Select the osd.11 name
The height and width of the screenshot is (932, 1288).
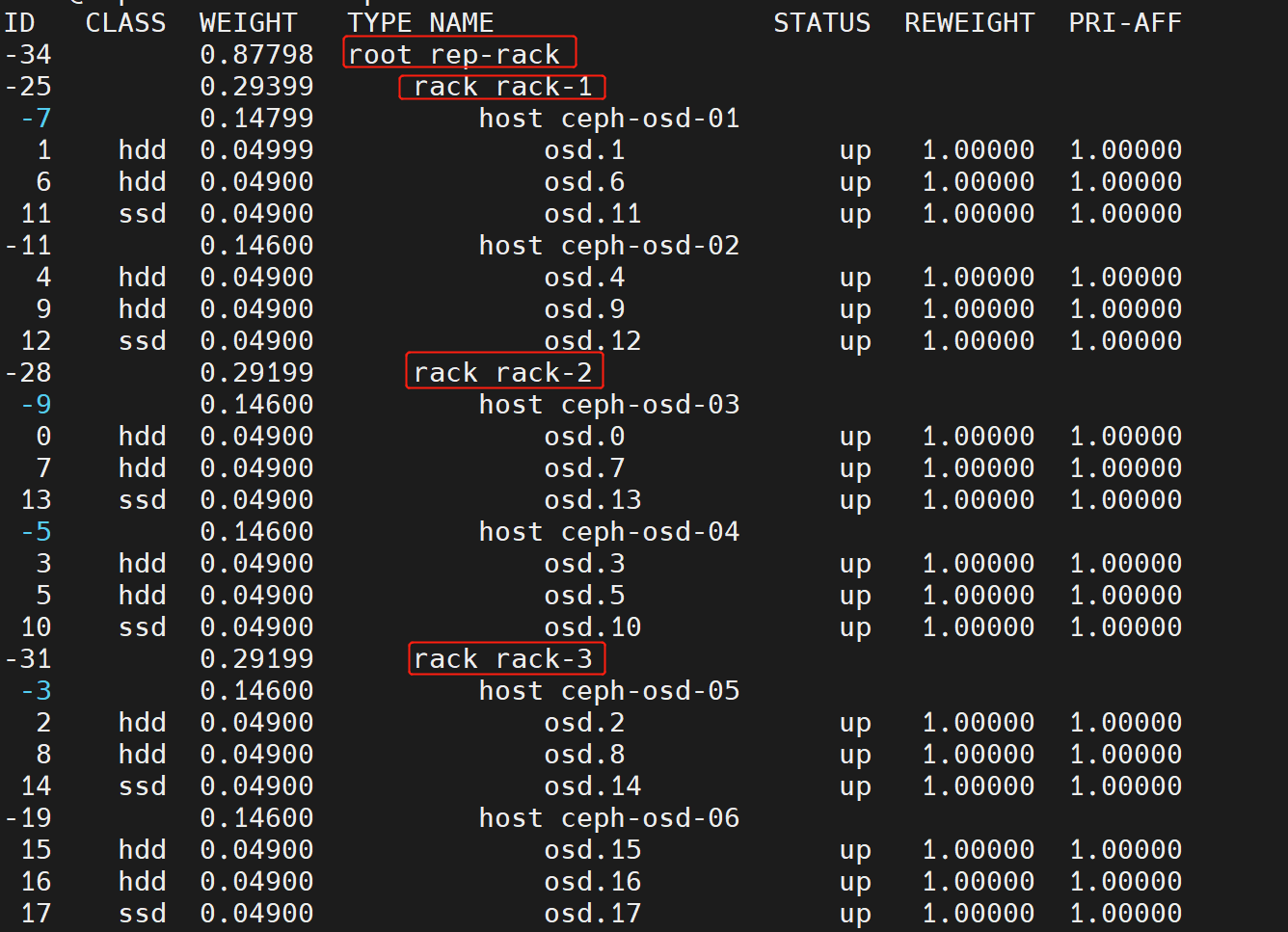point(592,214)
